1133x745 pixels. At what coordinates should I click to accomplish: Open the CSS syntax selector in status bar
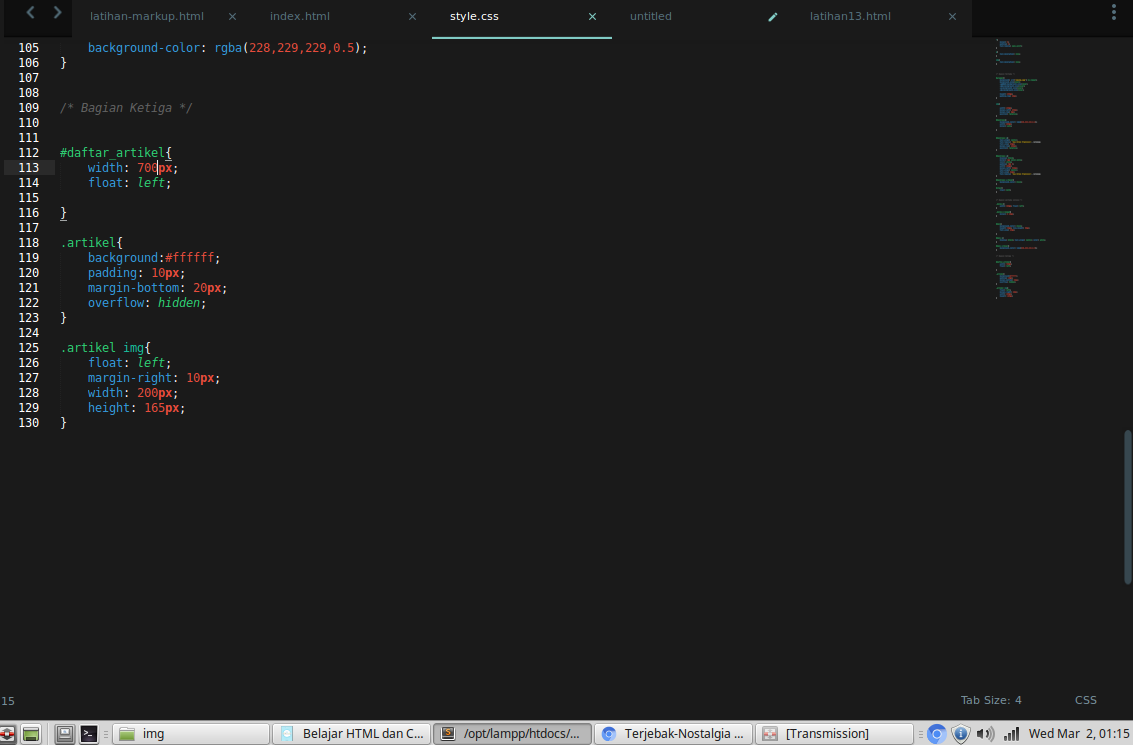1085,699
